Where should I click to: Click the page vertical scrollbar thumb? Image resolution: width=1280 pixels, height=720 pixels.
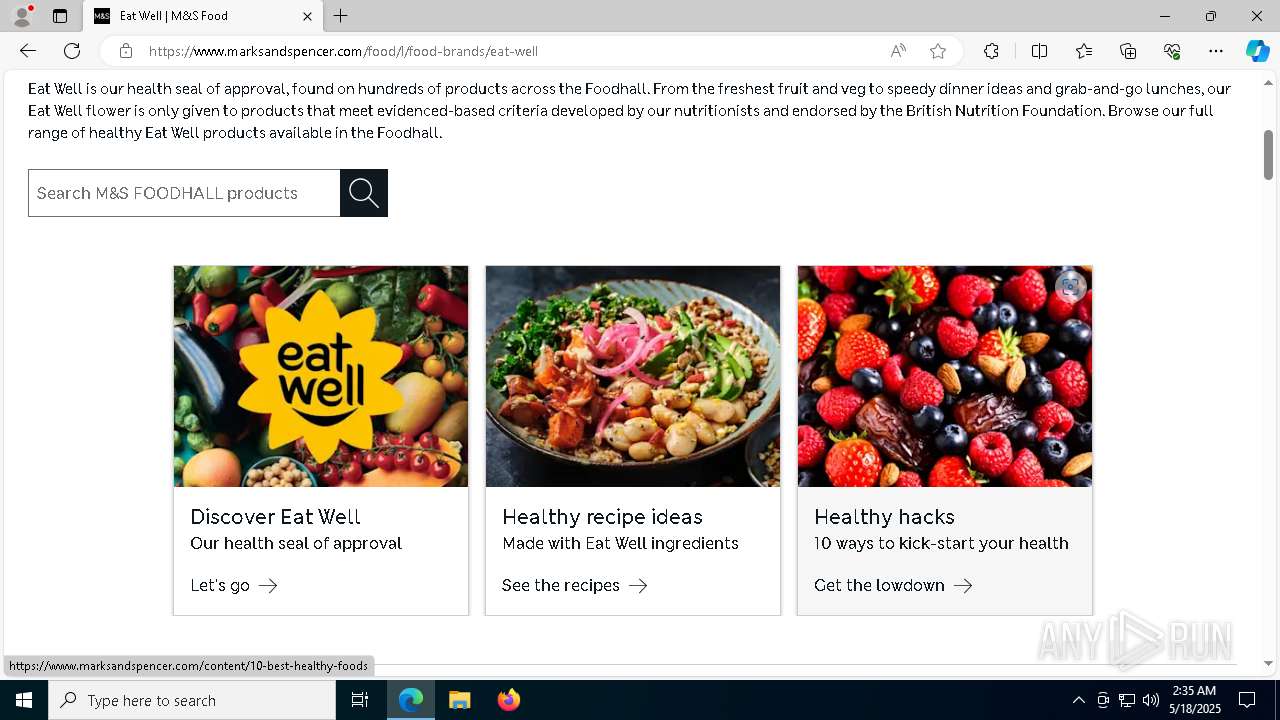click(x=1268, y=154)
